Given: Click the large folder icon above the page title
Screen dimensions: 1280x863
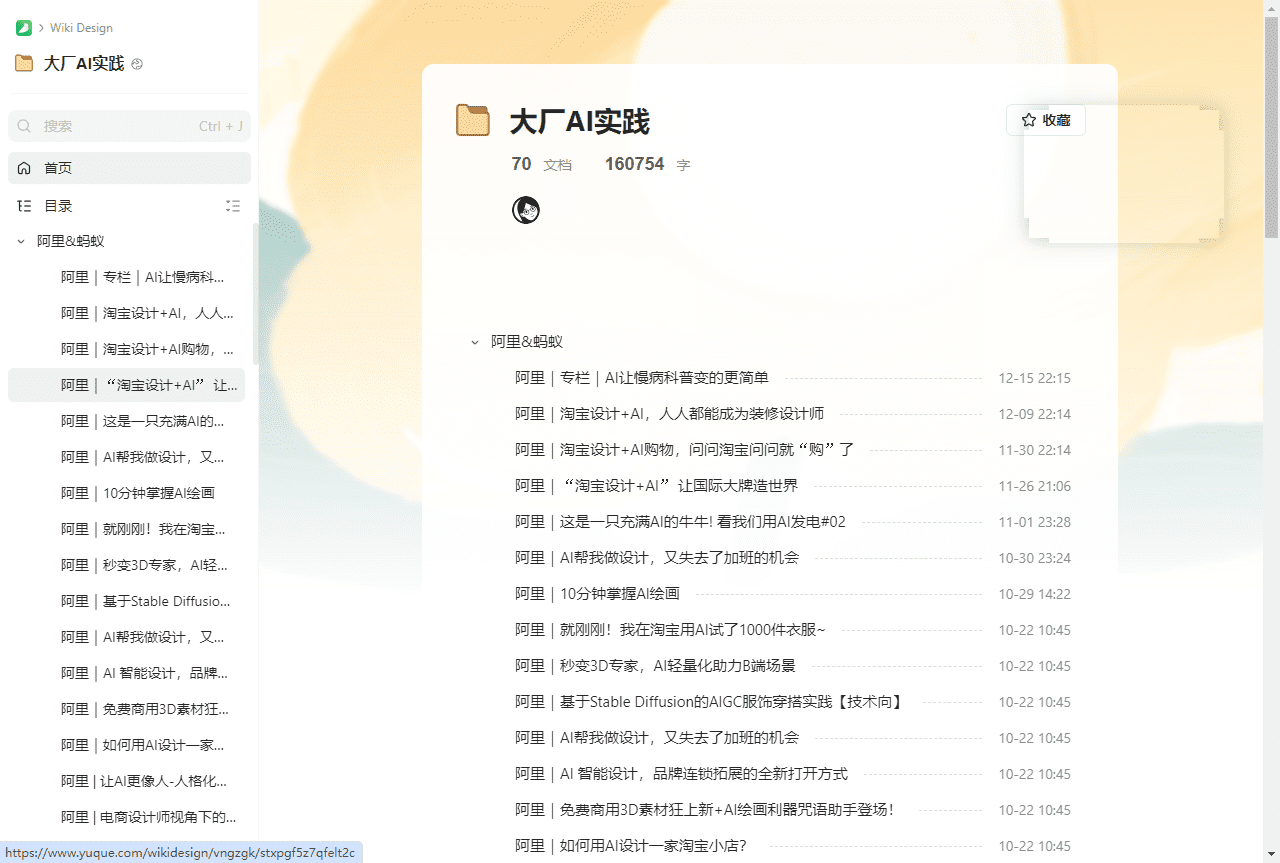Looking at the screenshot, I should (473, 119).
